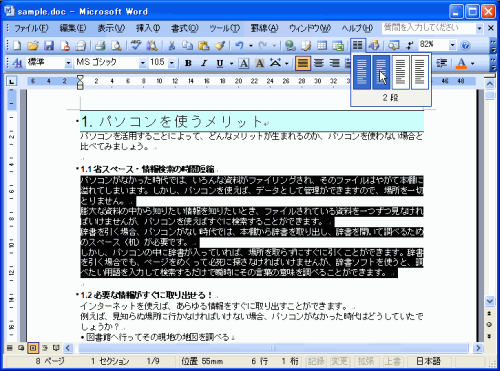This screenshot has height=371, width=500.
Task: Click the Columns toolbar button
Action: (x=358, y=45)
